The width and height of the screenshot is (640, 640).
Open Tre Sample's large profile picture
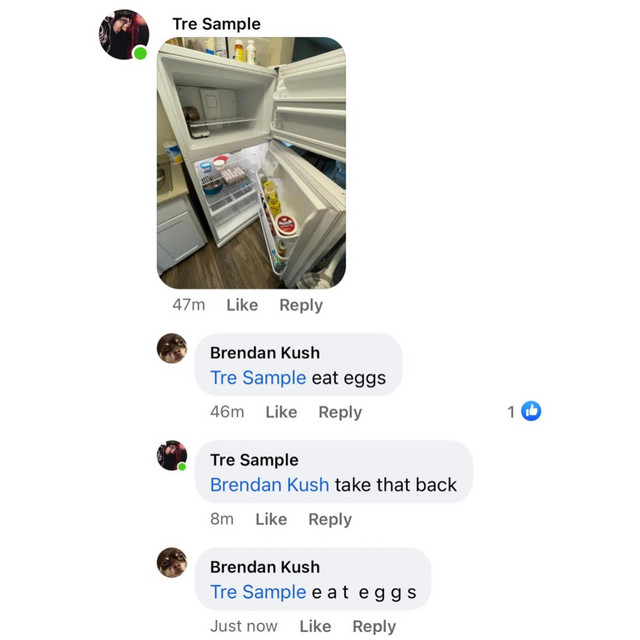[x=124, y=35]
